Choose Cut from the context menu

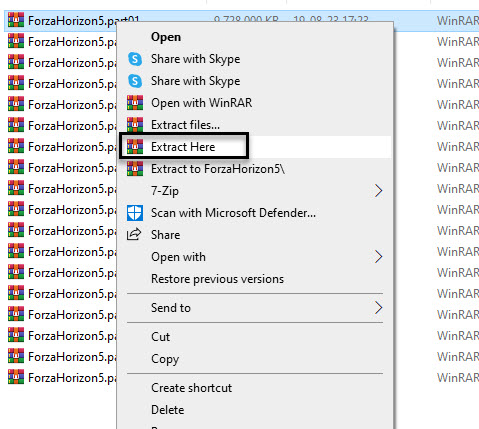160,337
